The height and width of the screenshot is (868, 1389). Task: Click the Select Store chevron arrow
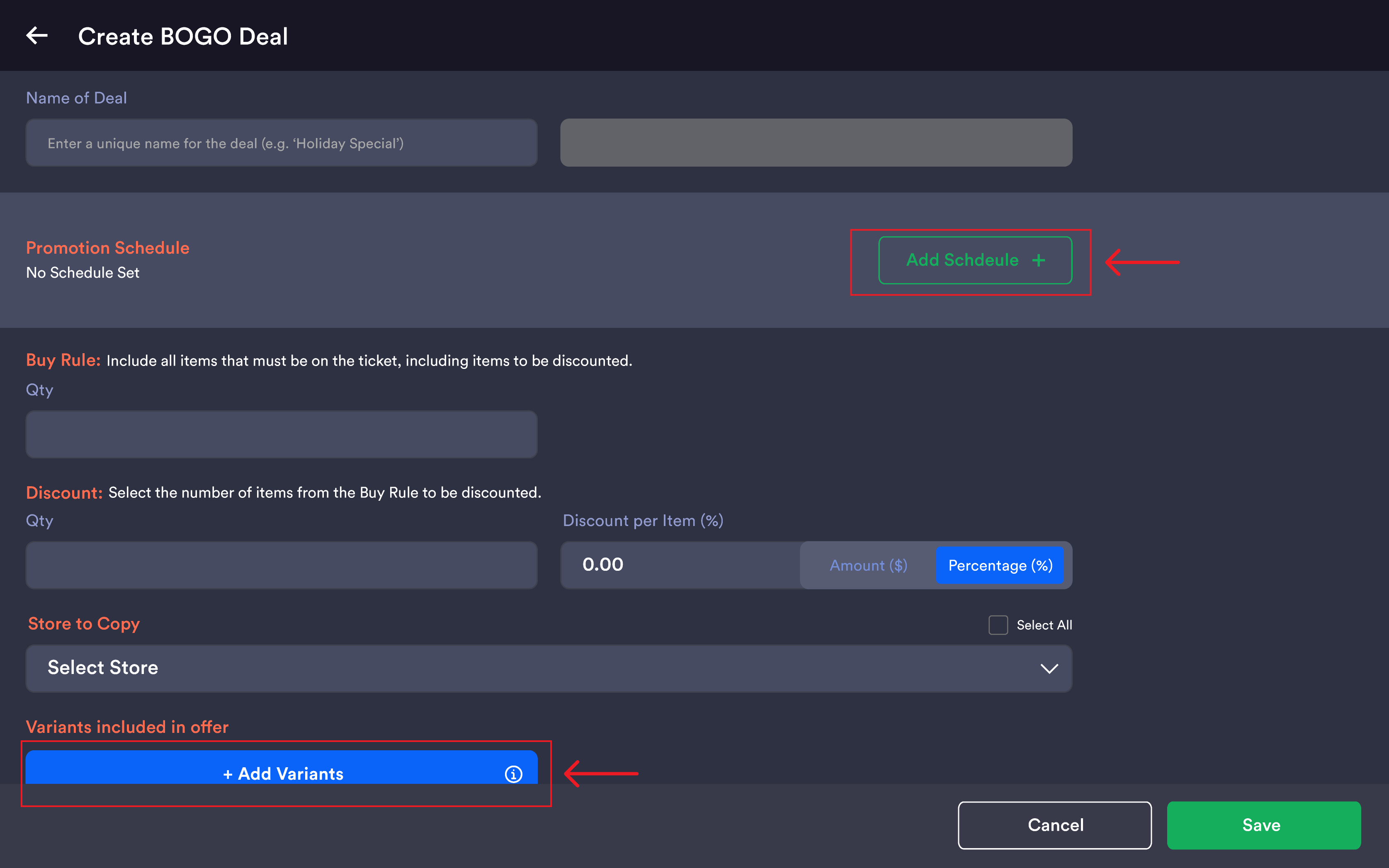pos(1049,669)
